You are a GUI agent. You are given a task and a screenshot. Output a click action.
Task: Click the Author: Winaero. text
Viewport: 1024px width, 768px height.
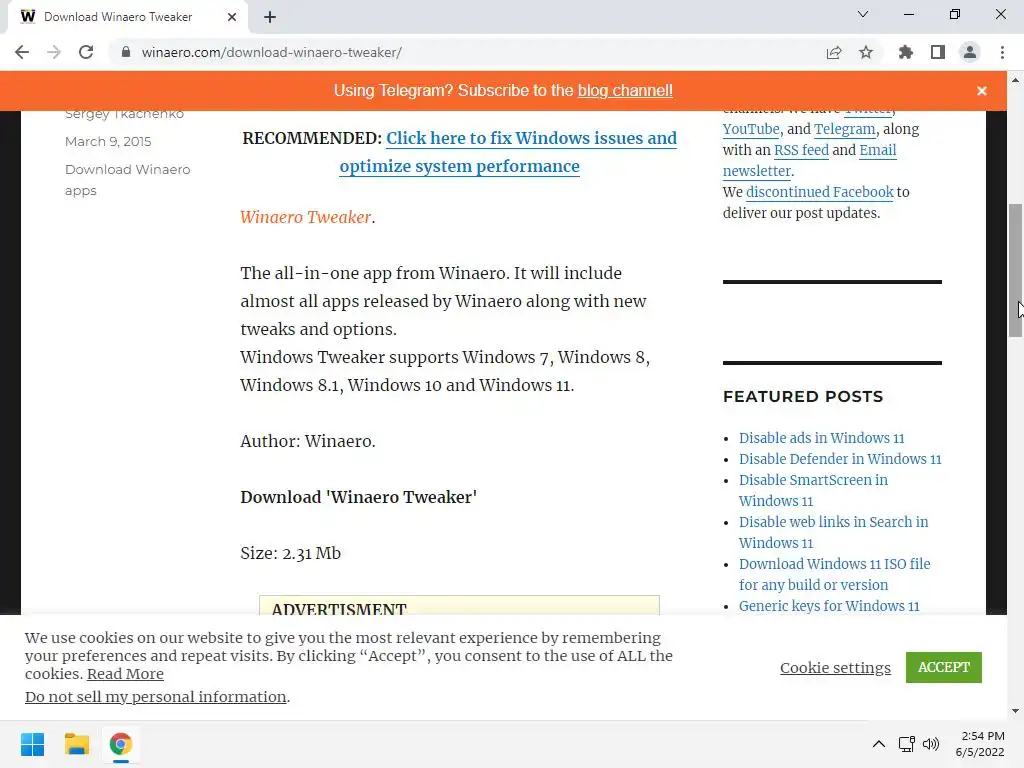click(308, 441)
